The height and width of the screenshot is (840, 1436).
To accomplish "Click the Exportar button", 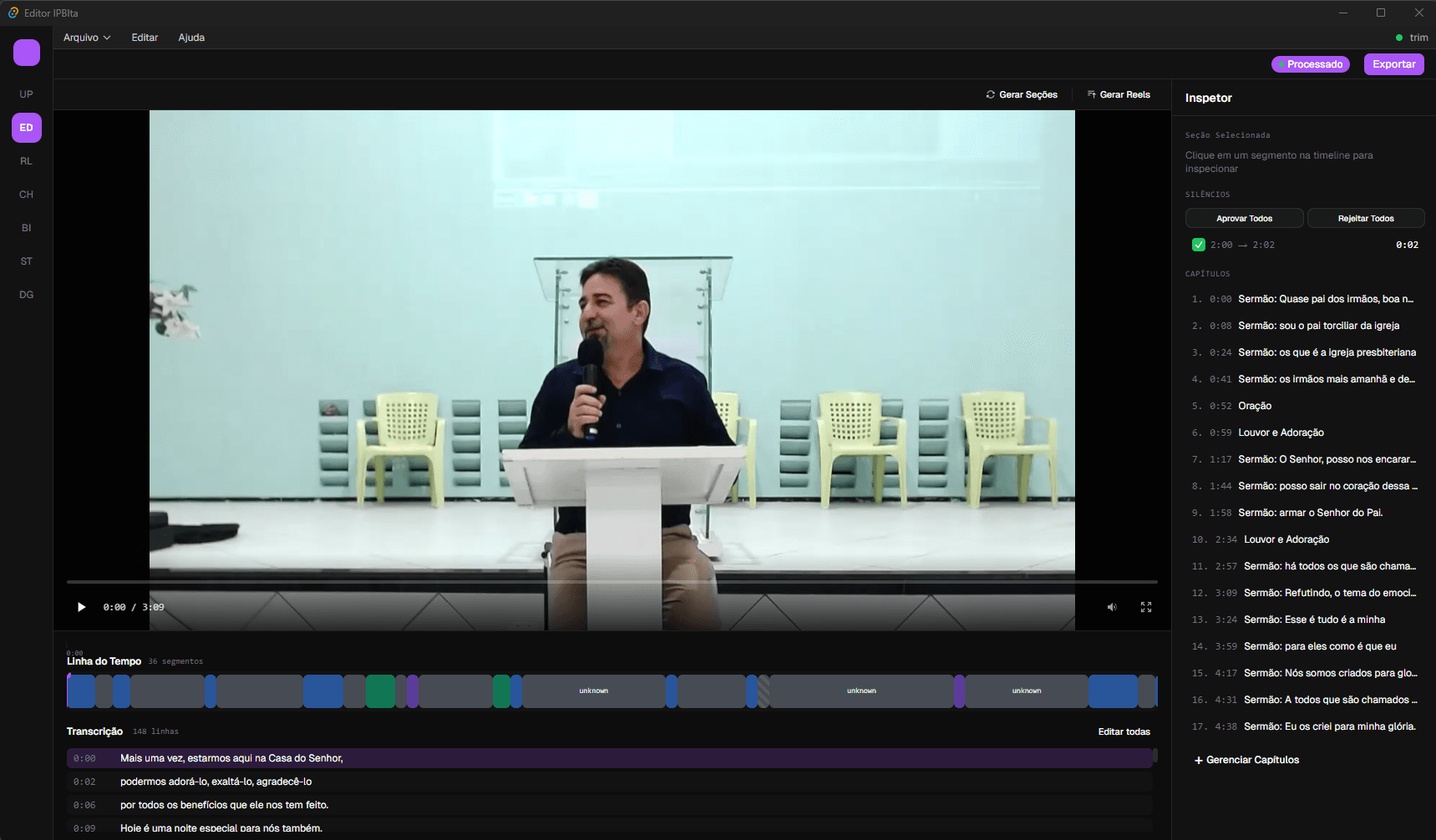I will (x=1394, y=64).
